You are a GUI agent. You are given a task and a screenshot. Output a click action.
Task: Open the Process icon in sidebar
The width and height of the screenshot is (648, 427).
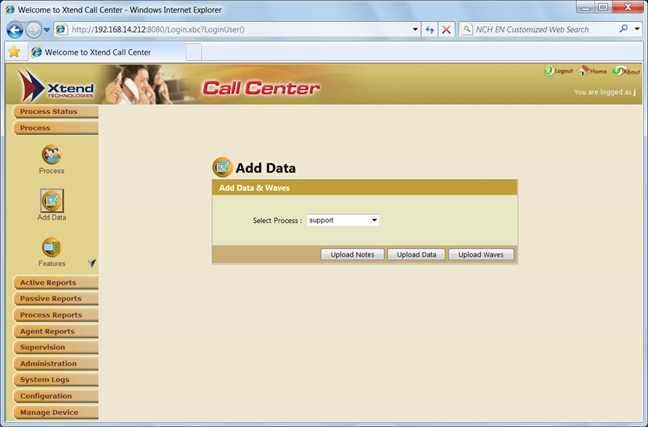52,155
